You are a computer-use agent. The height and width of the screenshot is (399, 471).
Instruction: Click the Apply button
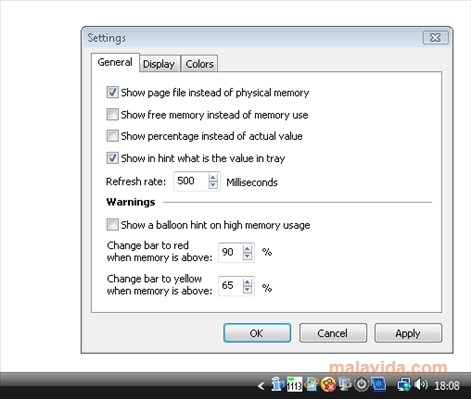tap(408, 333)
